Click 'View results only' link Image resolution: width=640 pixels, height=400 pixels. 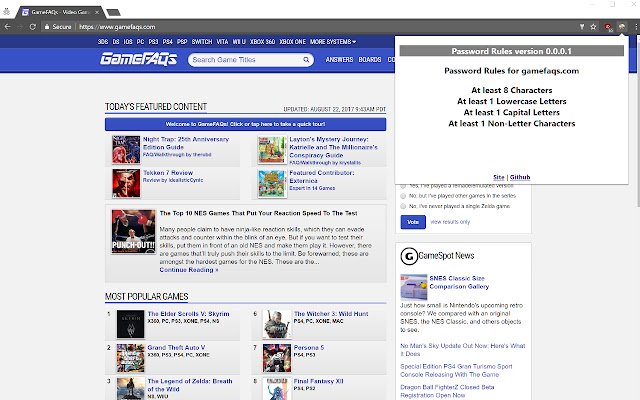point(450,222)
